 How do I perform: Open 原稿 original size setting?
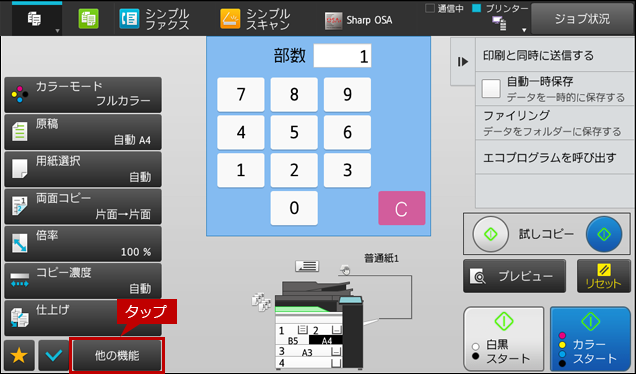[x=83, y=132]
